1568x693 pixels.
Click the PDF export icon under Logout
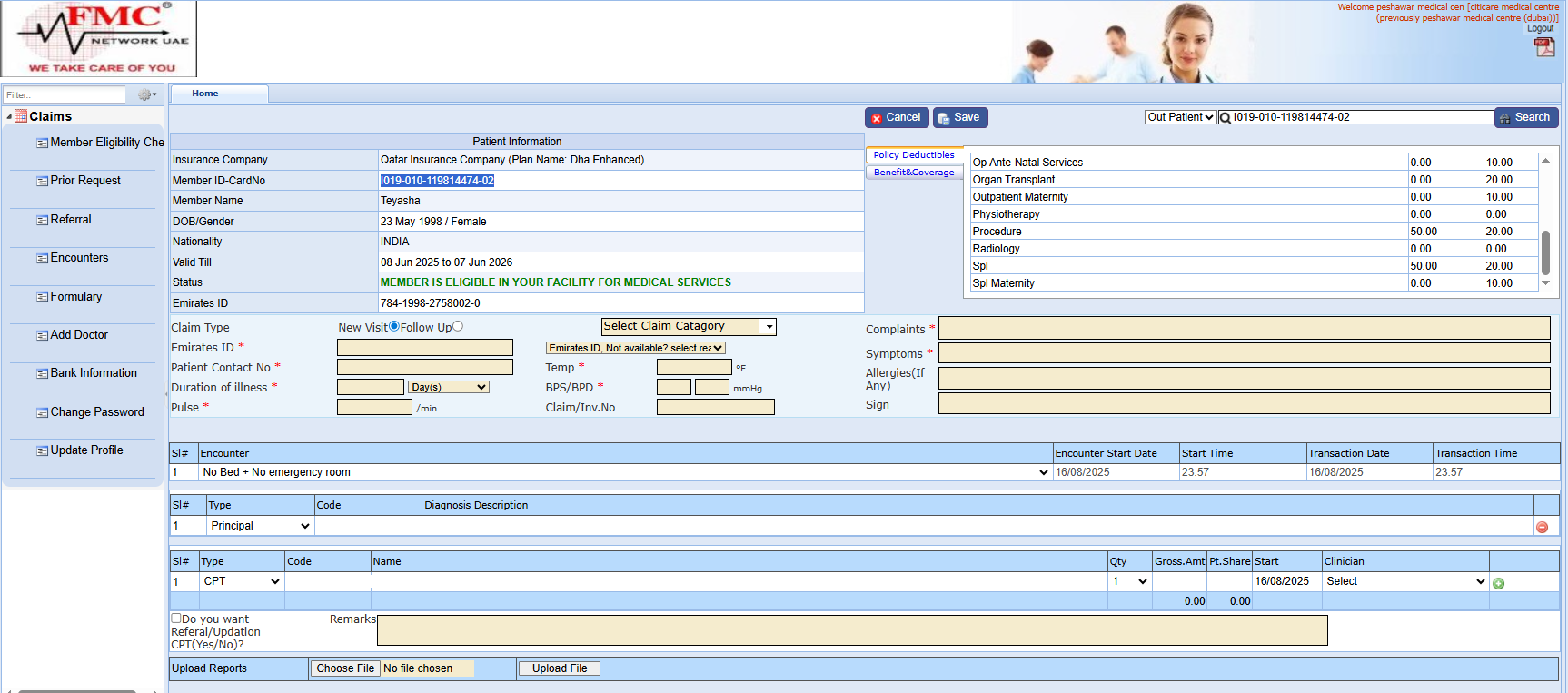1544,47
